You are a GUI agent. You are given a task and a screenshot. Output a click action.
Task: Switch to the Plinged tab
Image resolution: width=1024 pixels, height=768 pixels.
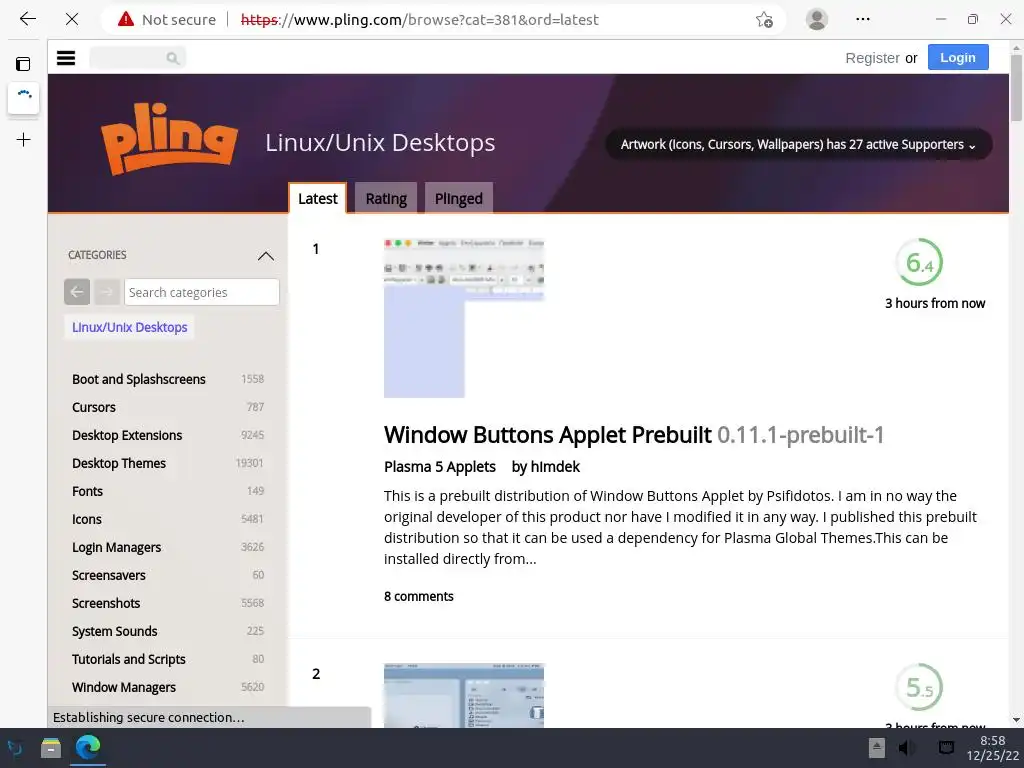pyautogui.click(x=458, y=199)
